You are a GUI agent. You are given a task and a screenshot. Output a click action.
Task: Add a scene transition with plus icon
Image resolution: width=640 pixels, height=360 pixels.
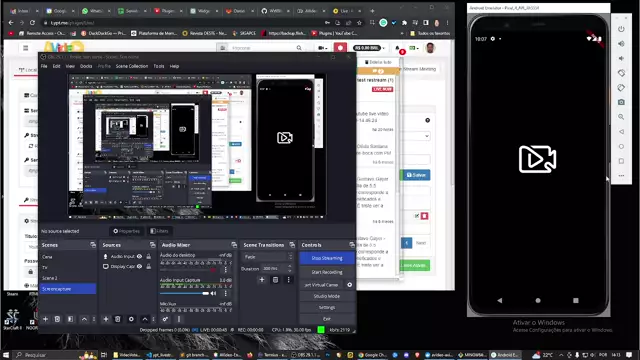(x=262, y=280)
